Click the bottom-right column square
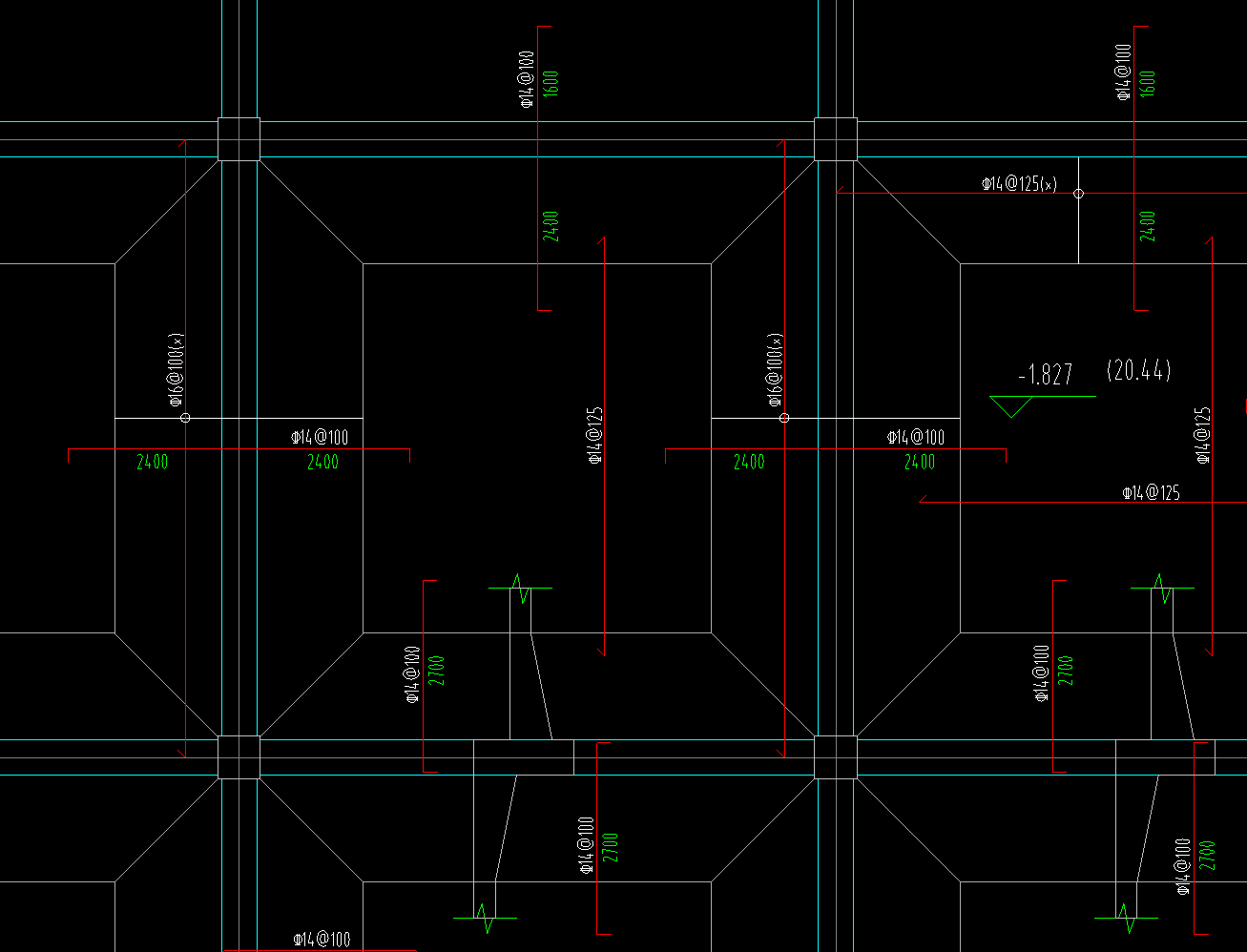 click(836, 757)
